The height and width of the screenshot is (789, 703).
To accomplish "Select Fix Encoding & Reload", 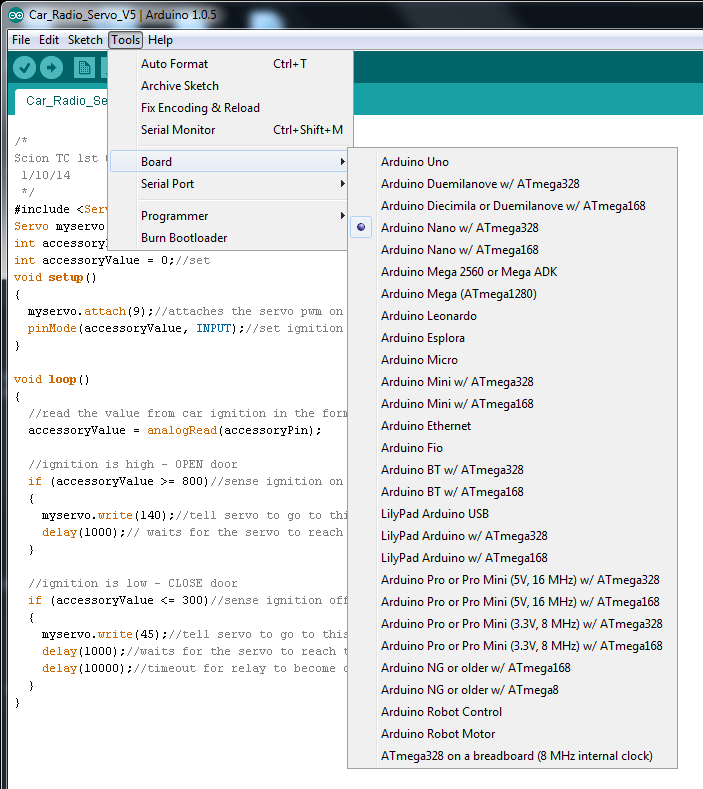I will click(229, 108).
